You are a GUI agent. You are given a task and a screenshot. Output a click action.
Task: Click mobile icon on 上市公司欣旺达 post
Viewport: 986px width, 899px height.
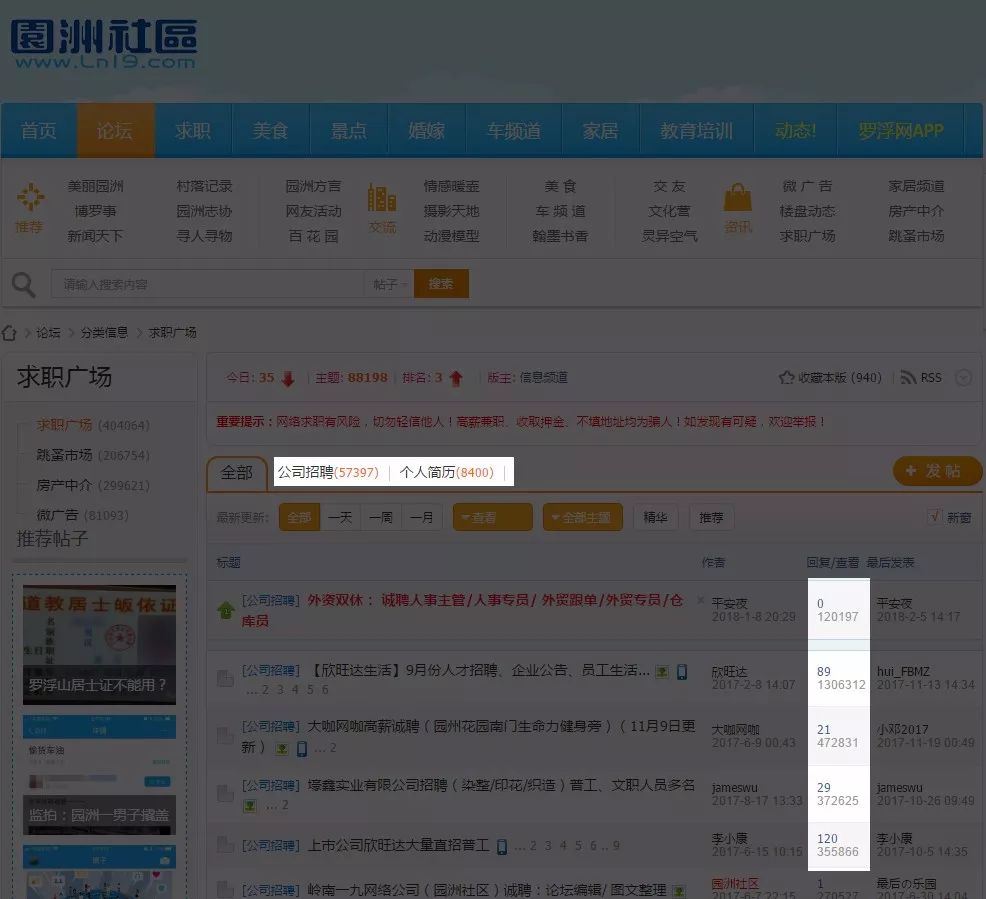(502, 846)
